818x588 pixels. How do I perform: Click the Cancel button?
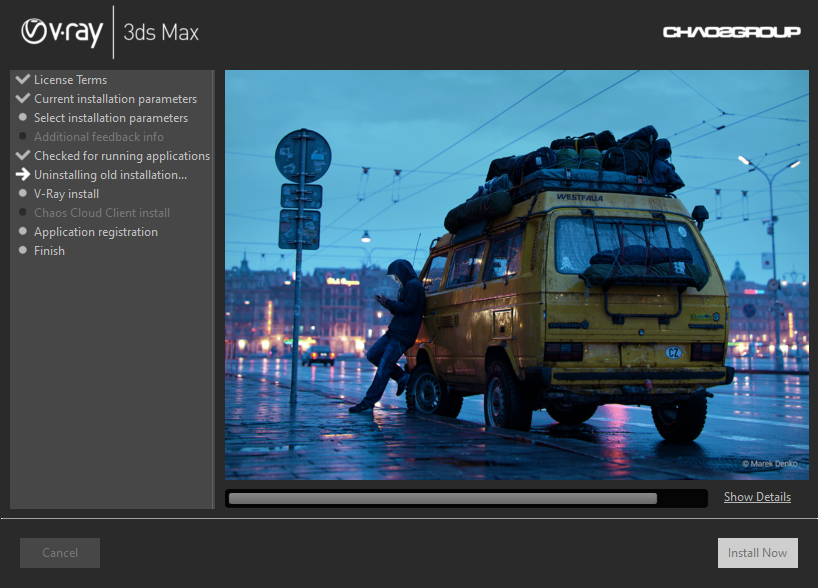[x=59, y=552]
